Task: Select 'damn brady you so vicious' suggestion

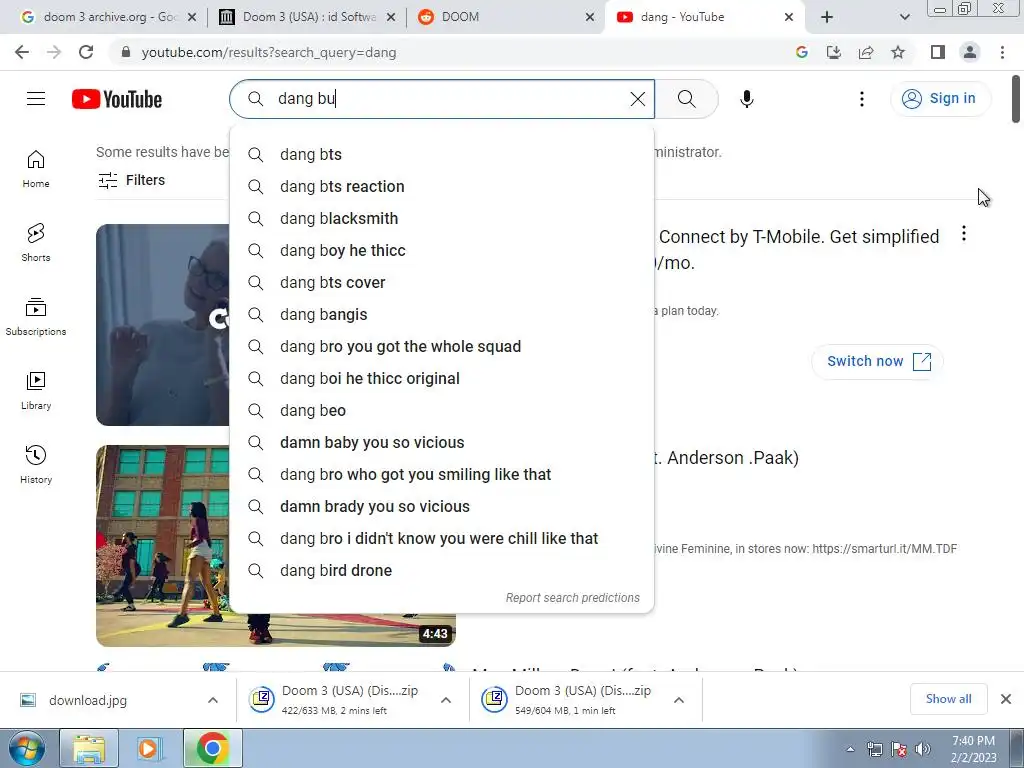Action: (x=442, y=507)
